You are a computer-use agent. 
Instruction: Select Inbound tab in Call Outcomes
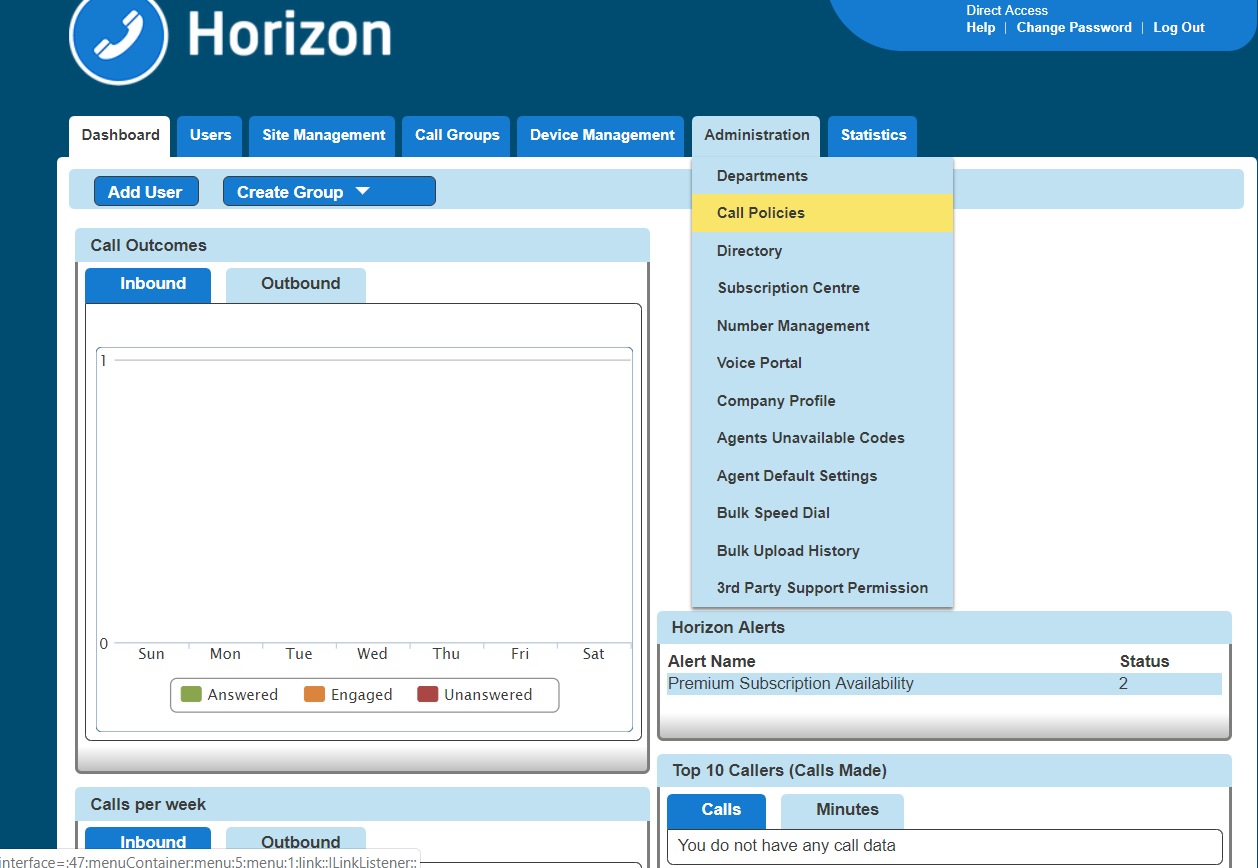click(x=148, y=285)
